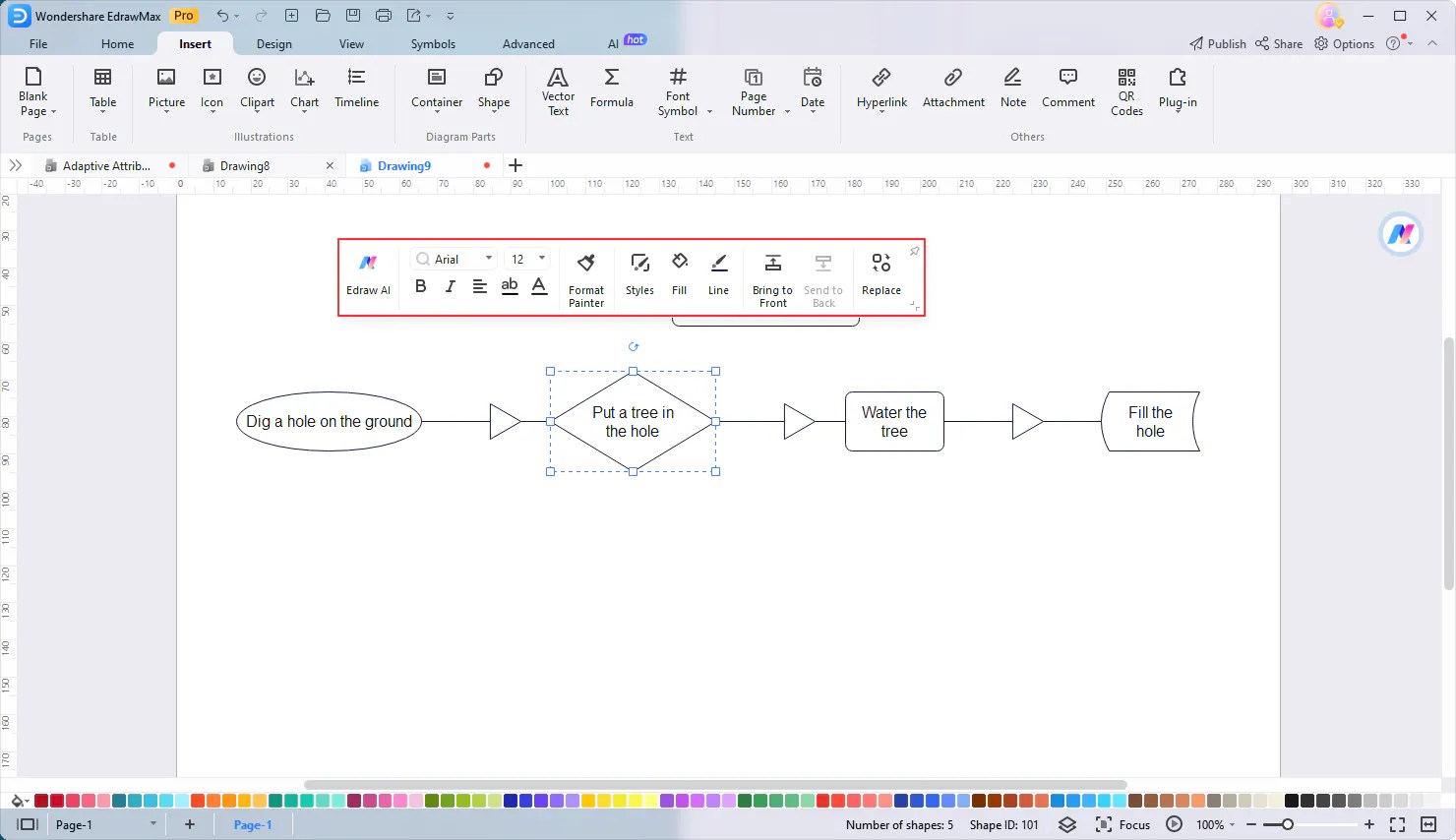Insert Clipart
Image resolution: width=1456 pixels, height=840 pixels.
coord(257,90)
